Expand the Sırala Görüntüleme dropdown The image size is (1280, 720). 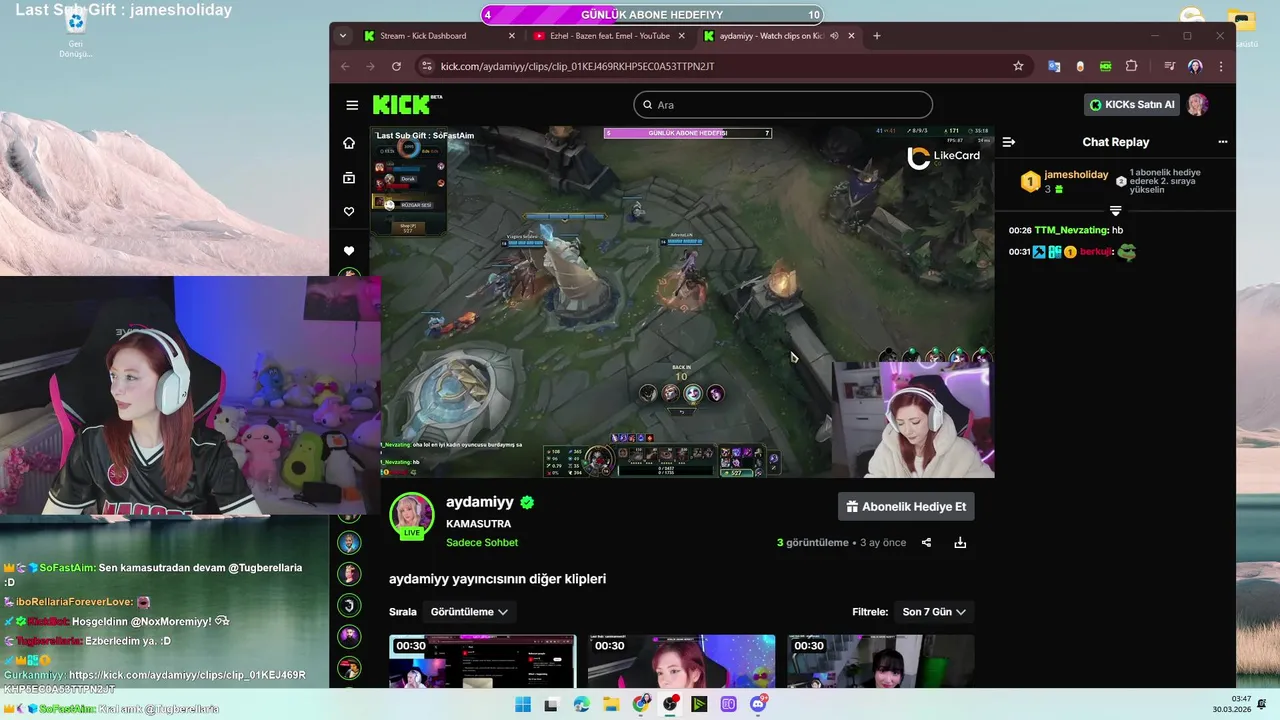[x=469, y=612]
